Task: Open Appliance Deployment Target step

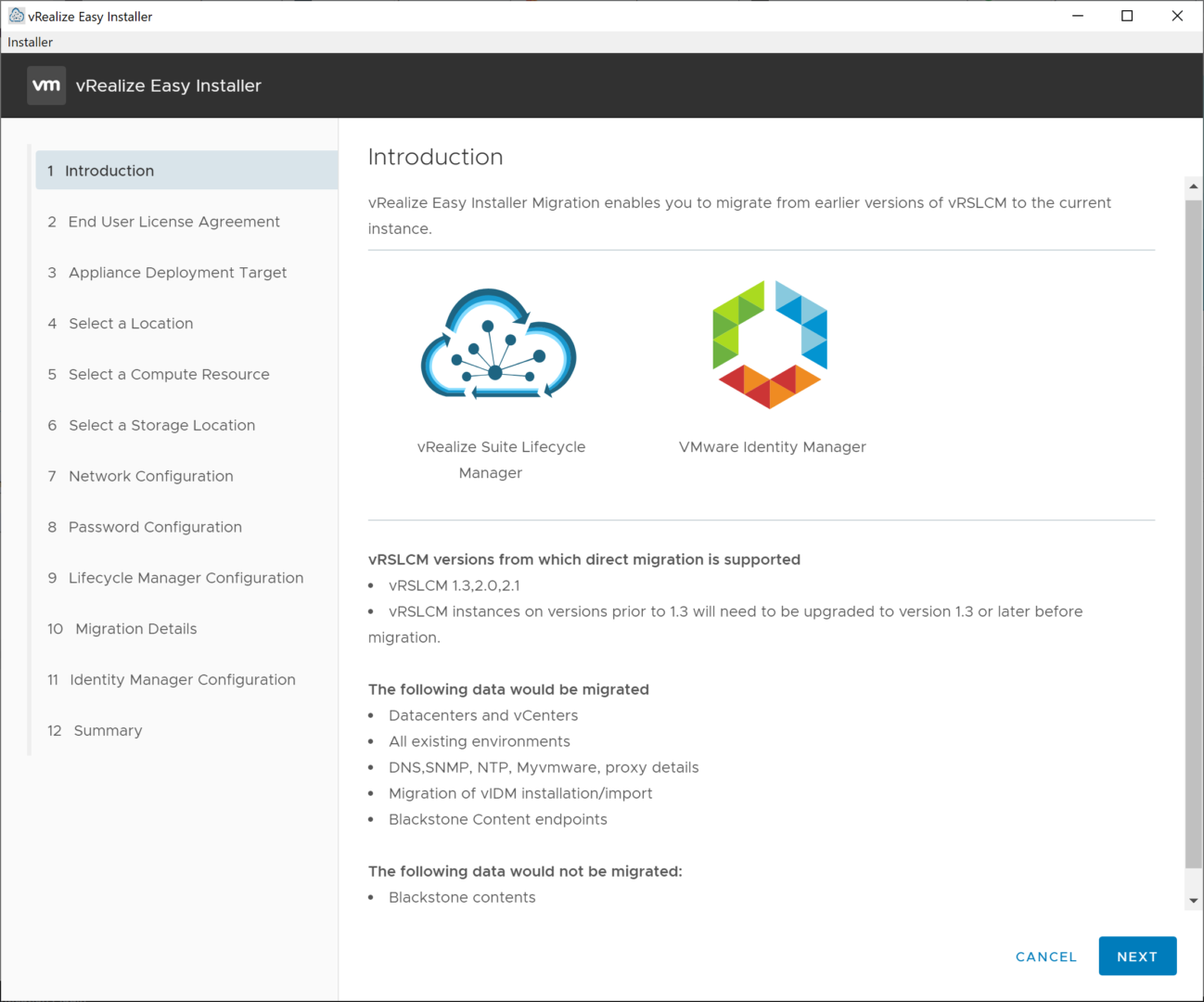Action: click(x=177, y=273)
